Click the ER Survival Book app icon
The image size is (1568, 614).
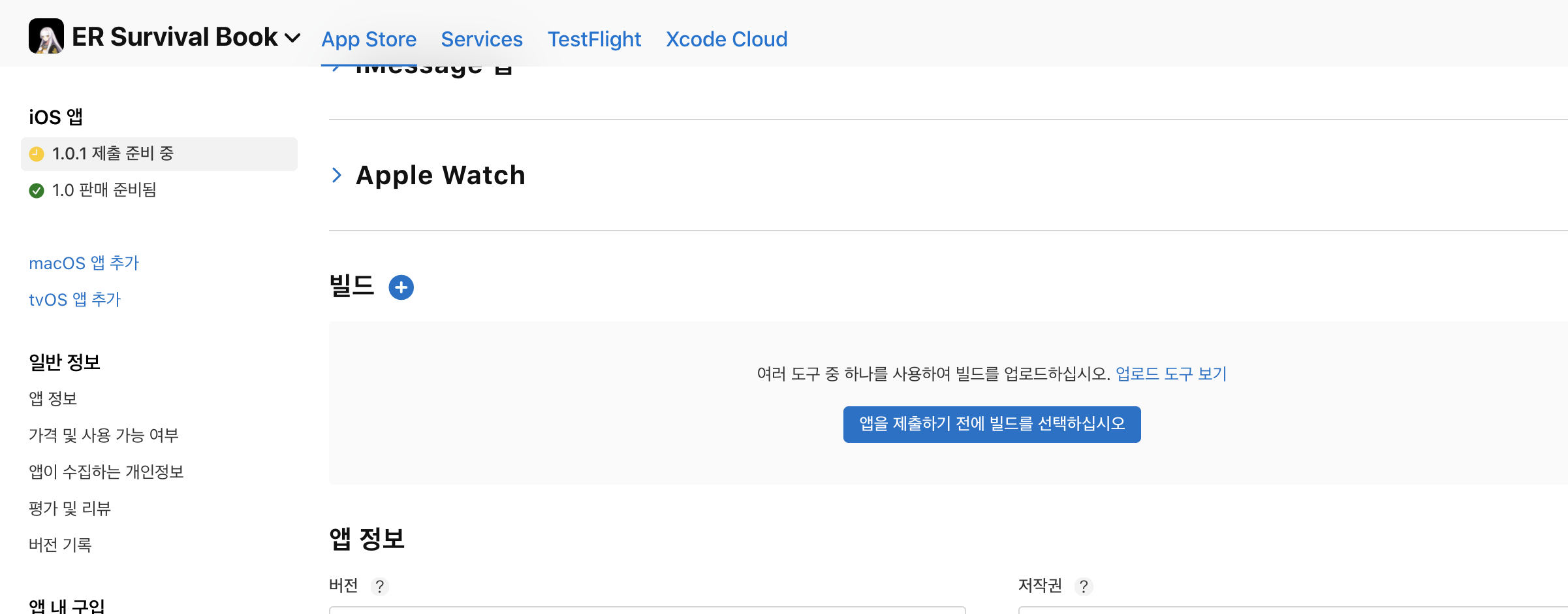point(46,36)
